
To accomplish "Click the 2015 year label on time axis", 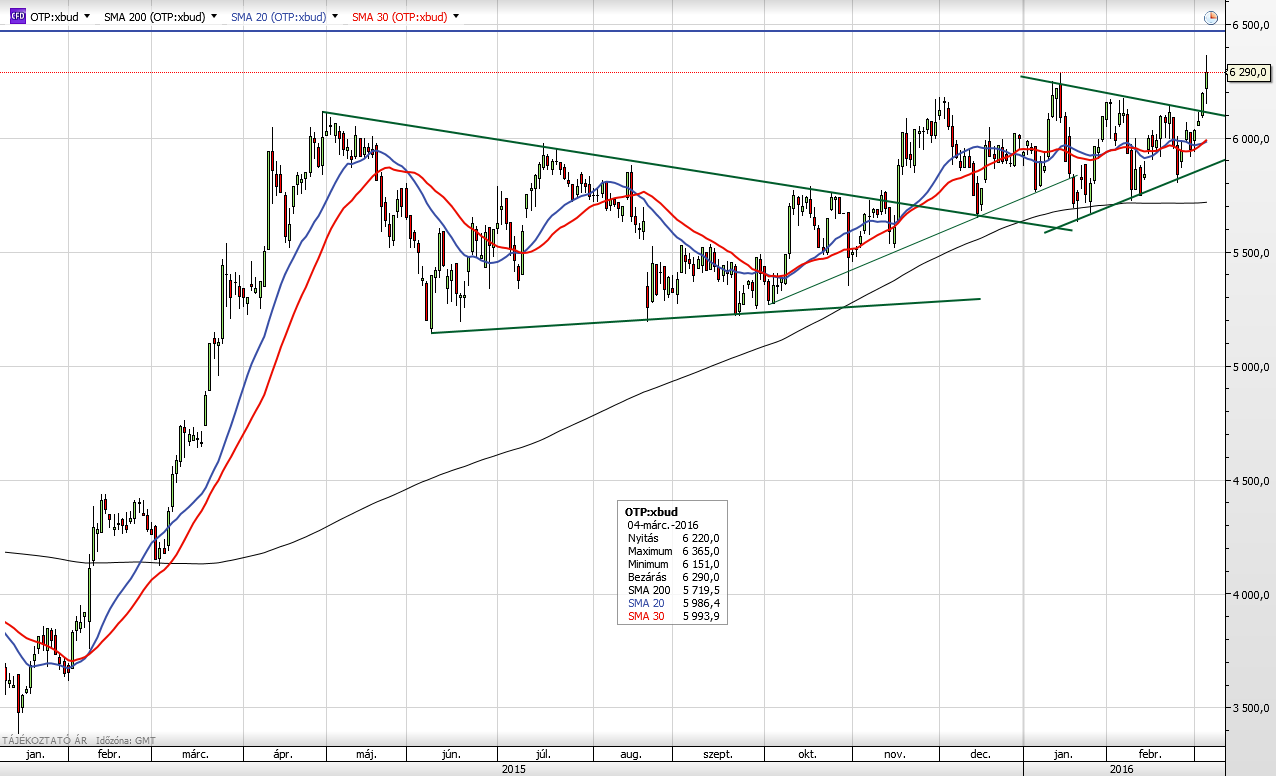I will pos(512,769).
